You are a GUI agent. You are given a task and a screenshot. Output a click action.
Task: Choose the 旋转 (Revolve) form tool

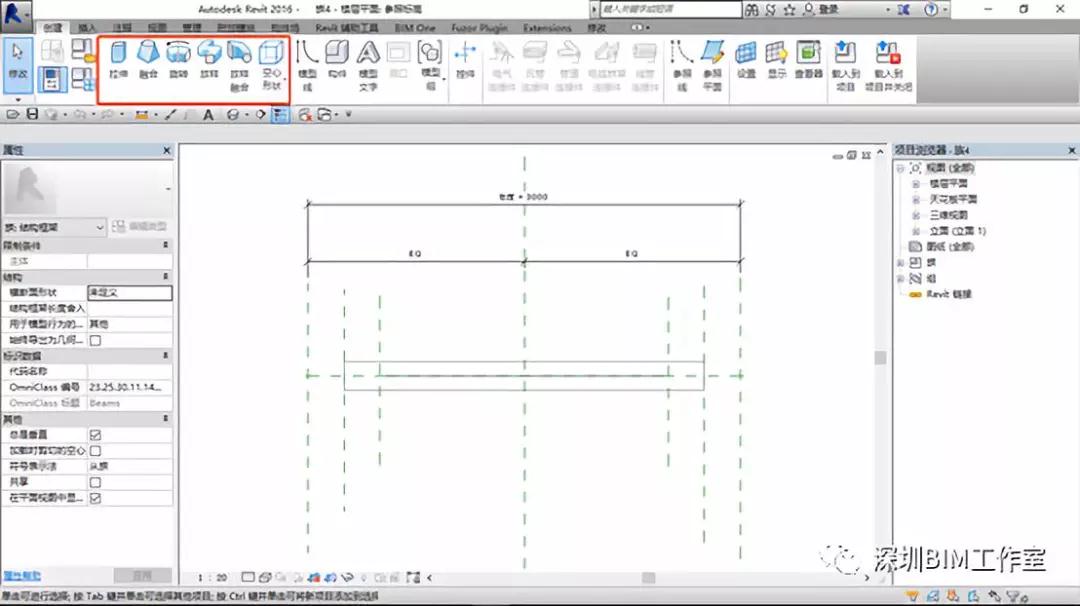point(178,59)
